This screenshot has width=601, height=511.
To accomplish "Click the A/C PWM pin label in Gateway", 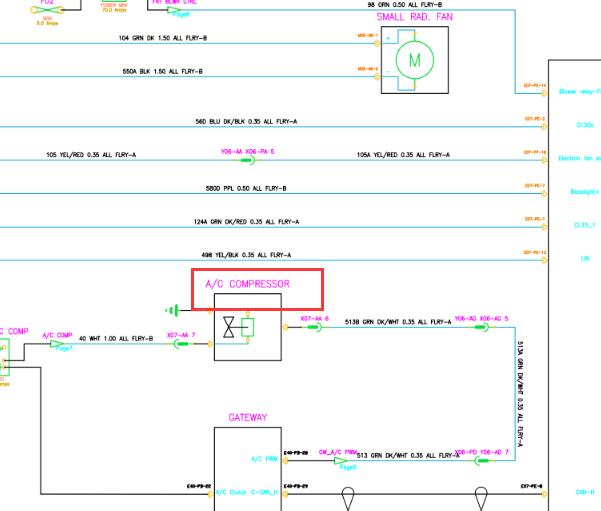I will [264, 459].
